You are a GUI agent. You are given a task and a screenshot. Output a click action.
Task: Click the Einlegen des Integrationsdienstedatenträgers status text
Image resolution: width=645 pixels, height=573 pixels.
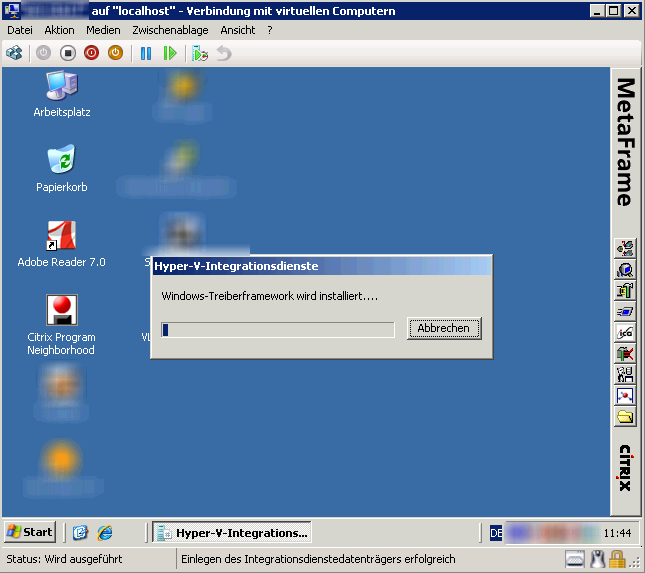click(318, 559)
